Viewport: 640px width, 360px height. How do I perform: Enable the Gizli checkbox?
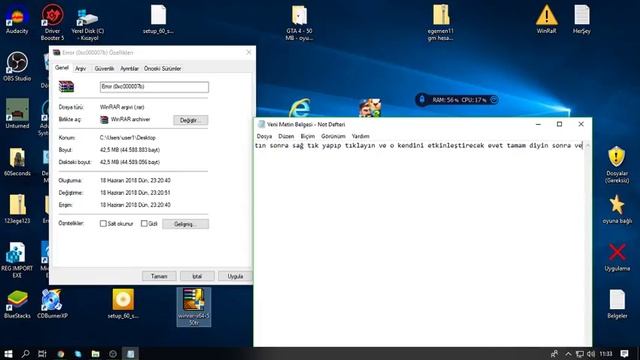[x=144, y=223]
